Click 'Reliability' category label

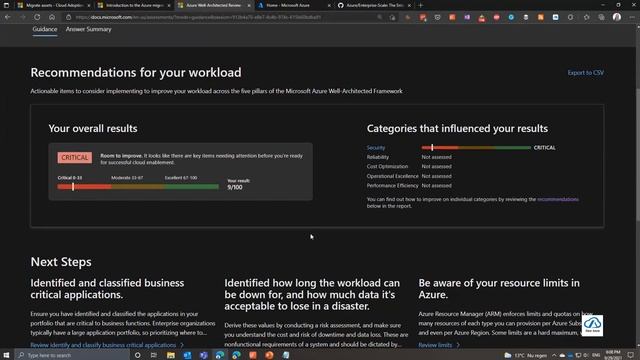click(378, 157)
